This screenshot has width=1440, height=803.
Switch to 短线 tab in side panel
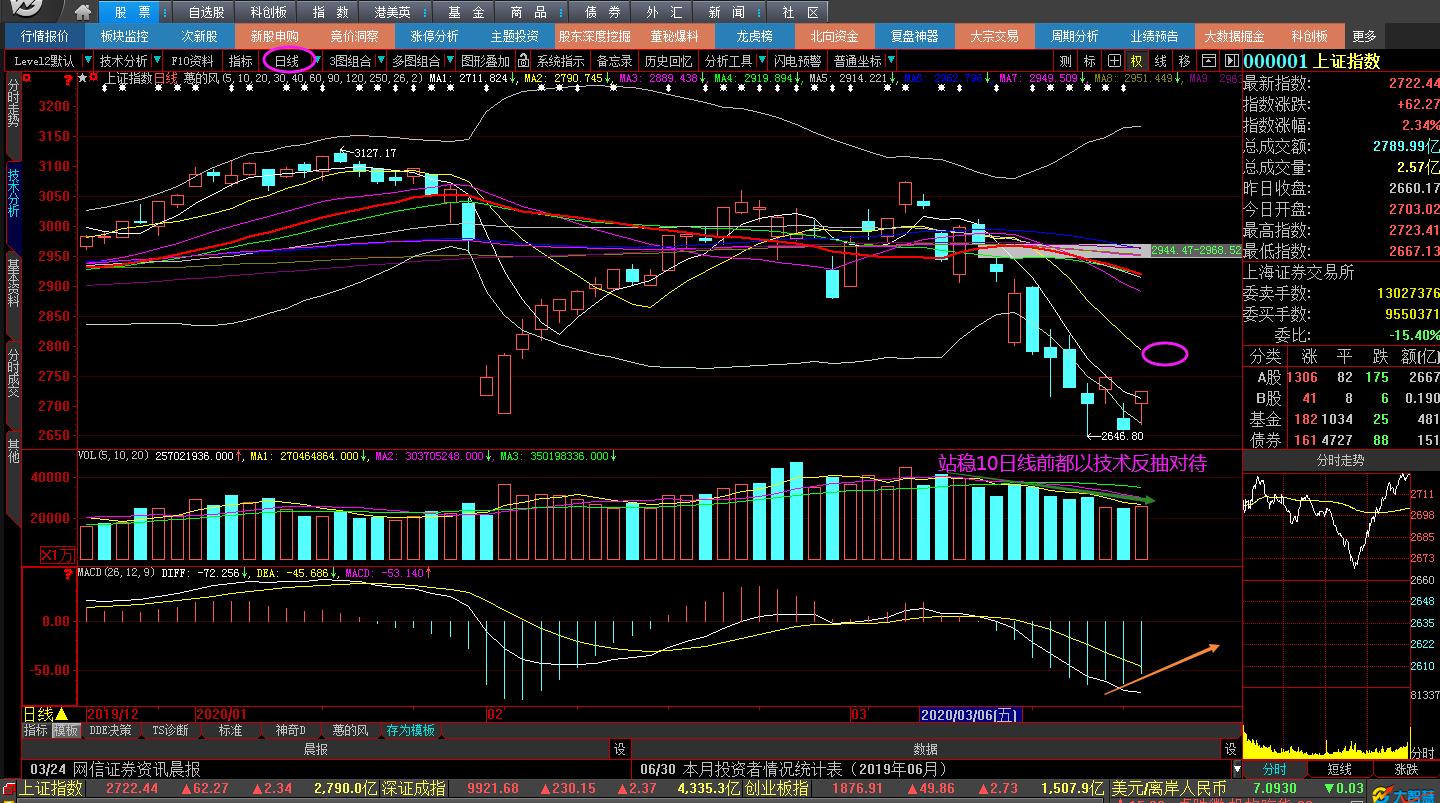(1340, 770)
